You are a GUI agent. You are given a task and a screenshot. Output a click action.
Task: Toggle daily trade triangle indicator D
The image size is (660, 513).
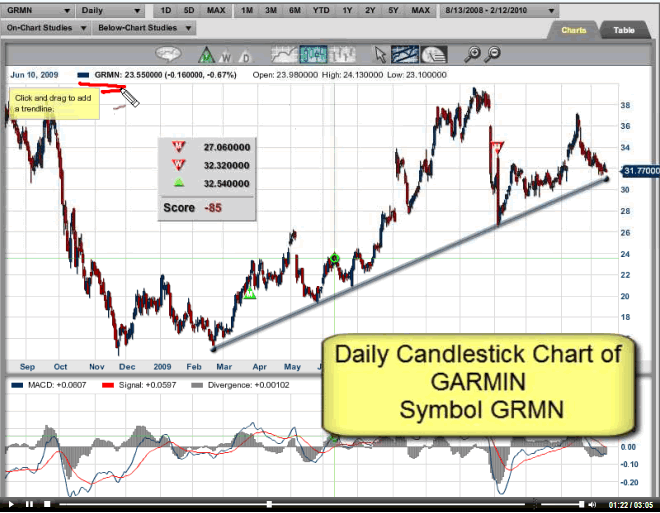coord(245,56)
